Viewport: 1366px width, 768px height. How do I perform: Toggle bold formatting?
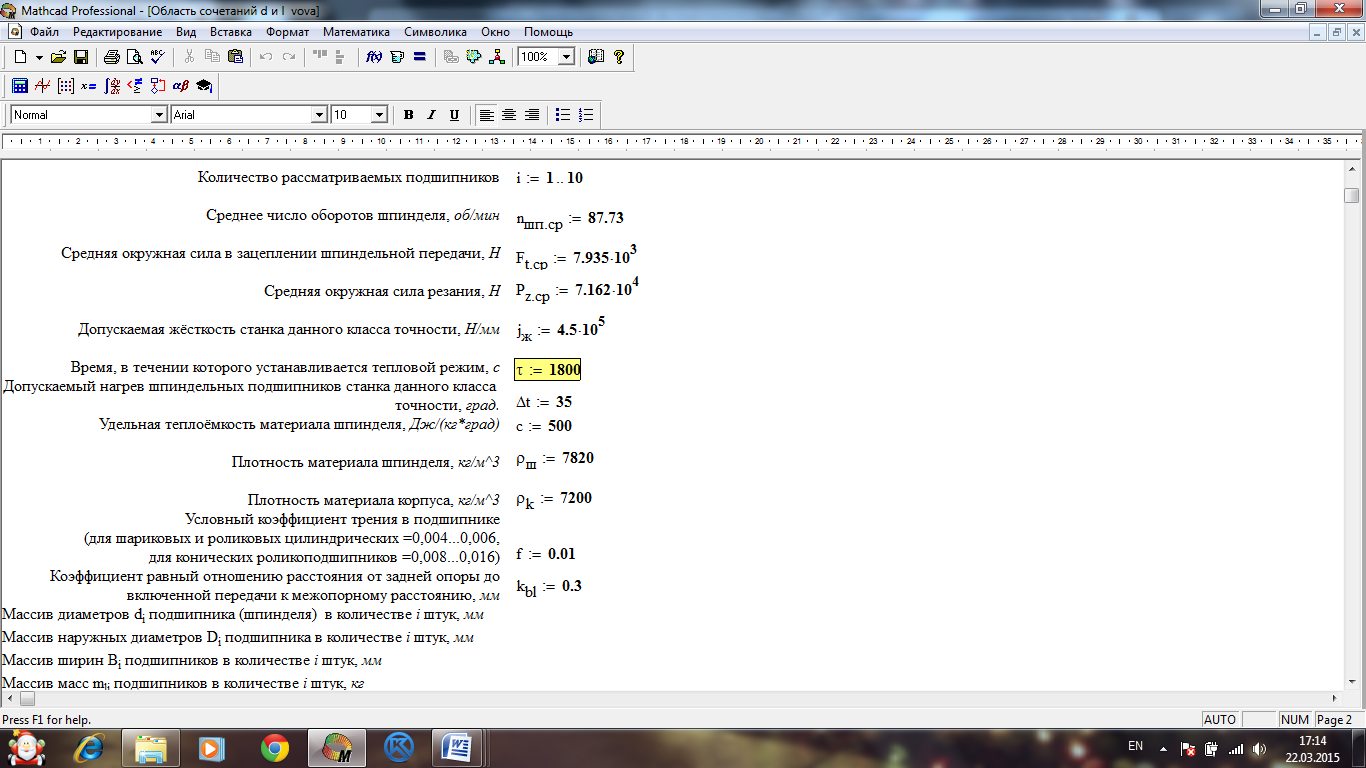click(x=408, y=115)
